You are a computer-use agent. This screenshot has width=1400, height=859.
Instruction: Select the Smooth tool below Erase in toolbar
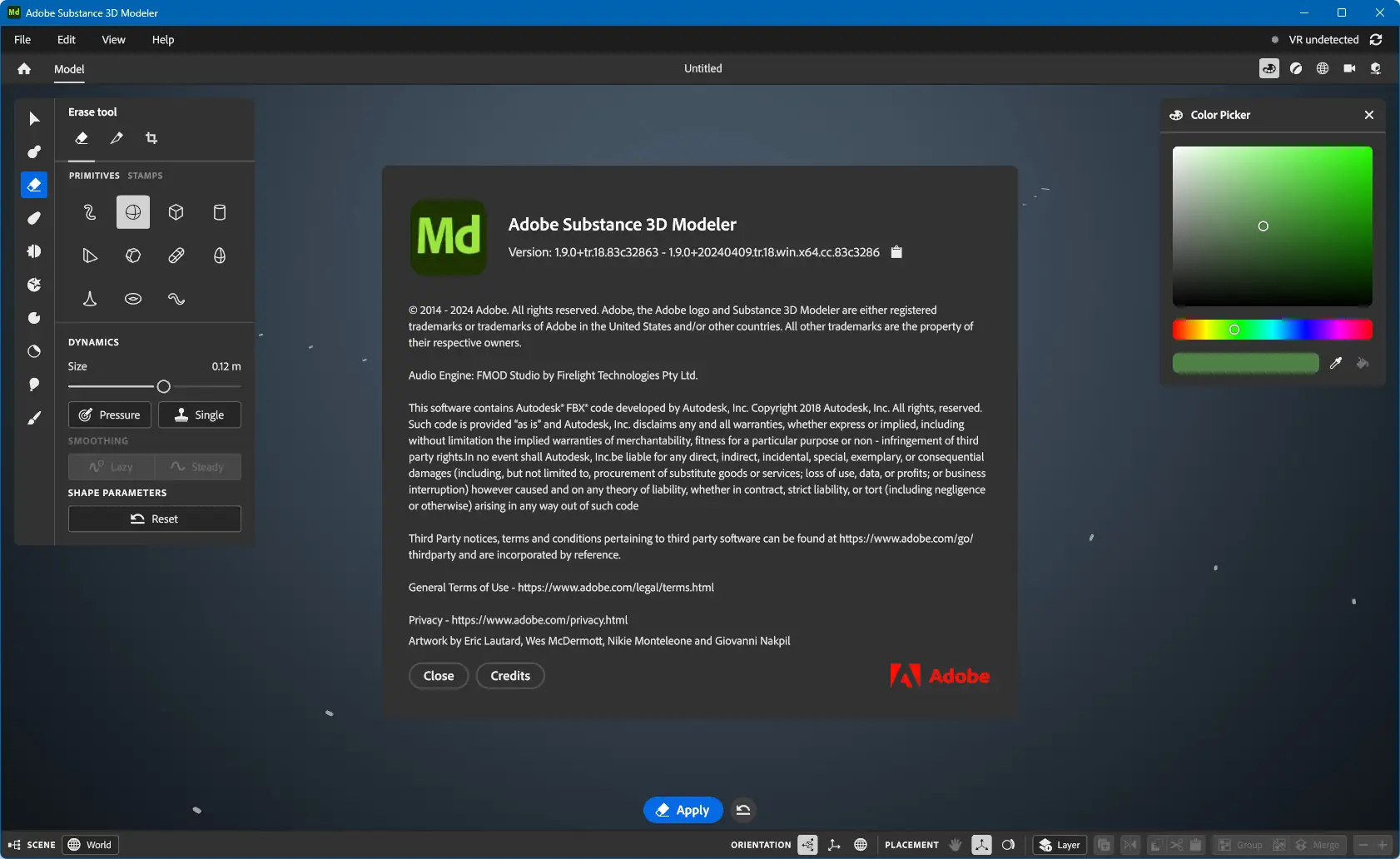click(x=34, y=218)
